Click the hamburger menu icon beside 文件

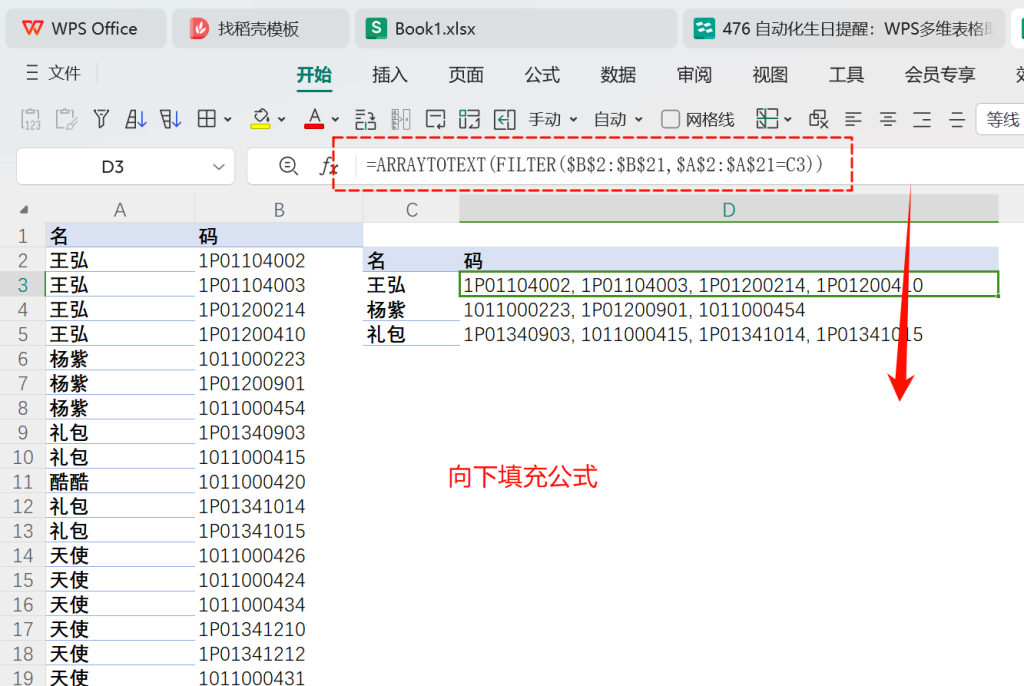coord(32,73)
